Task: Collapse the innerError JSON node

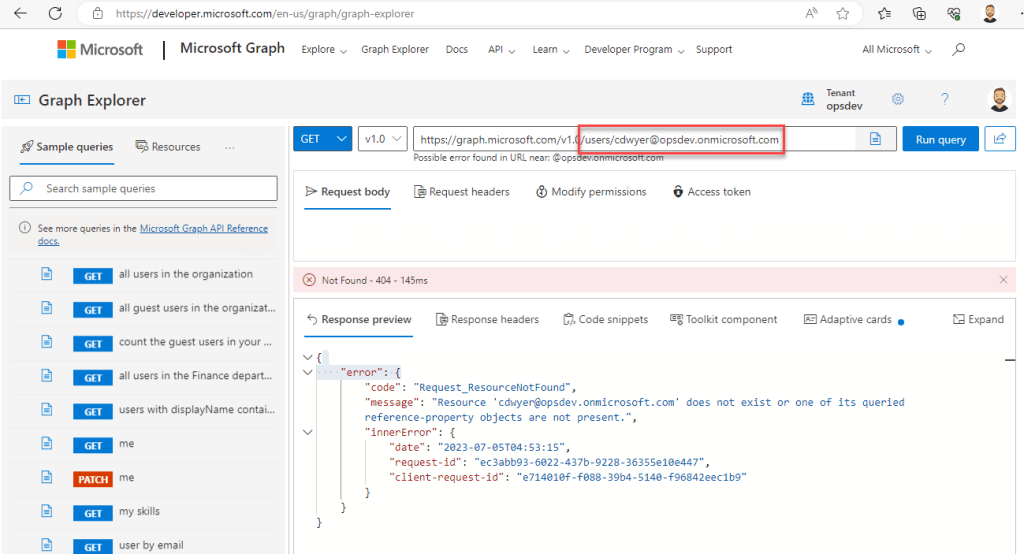Action: click(x=307, y=433)
